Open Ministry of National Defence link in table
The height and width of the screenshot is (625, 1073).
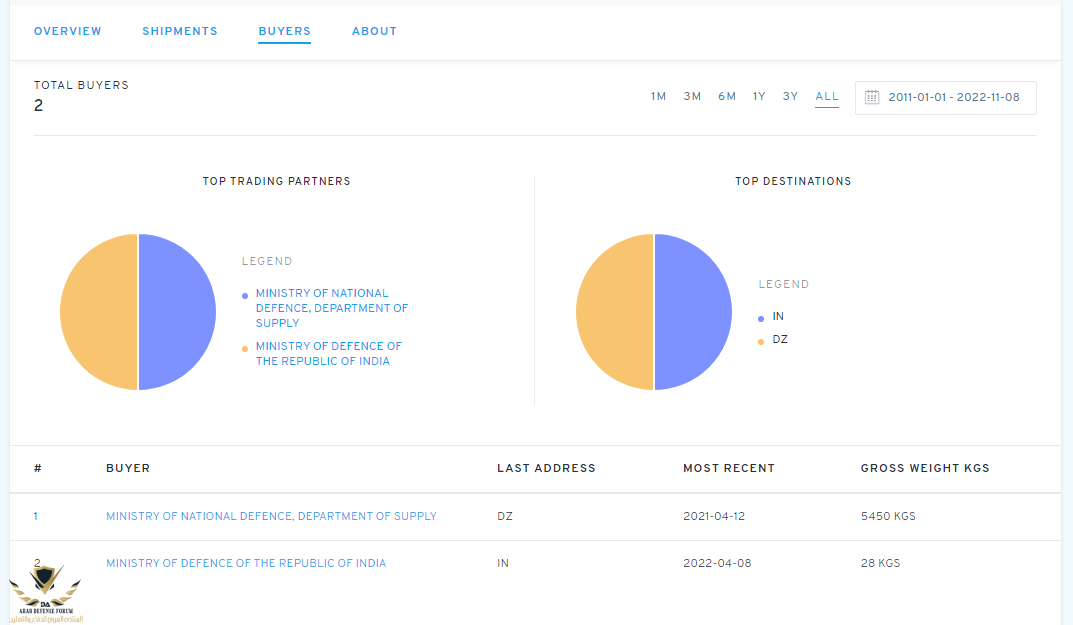coord(271,516)
